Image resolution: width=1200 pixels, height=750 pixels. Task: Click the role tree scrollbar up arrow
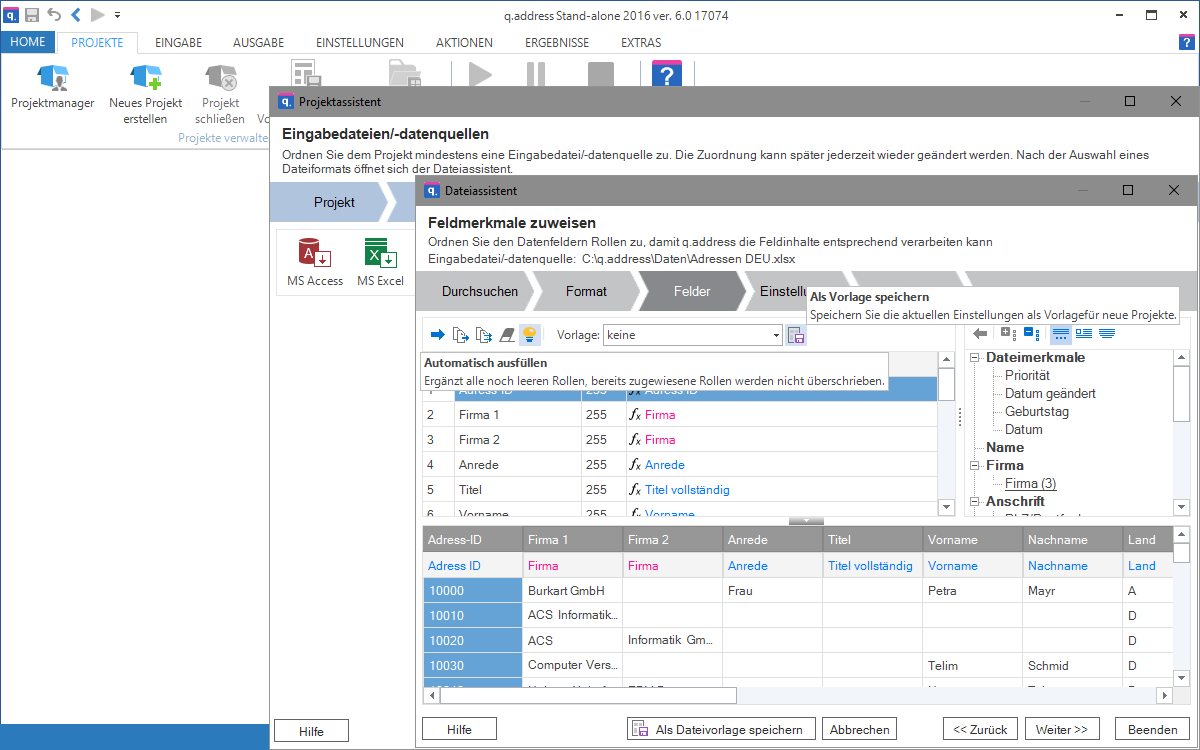pos(1181,358)
